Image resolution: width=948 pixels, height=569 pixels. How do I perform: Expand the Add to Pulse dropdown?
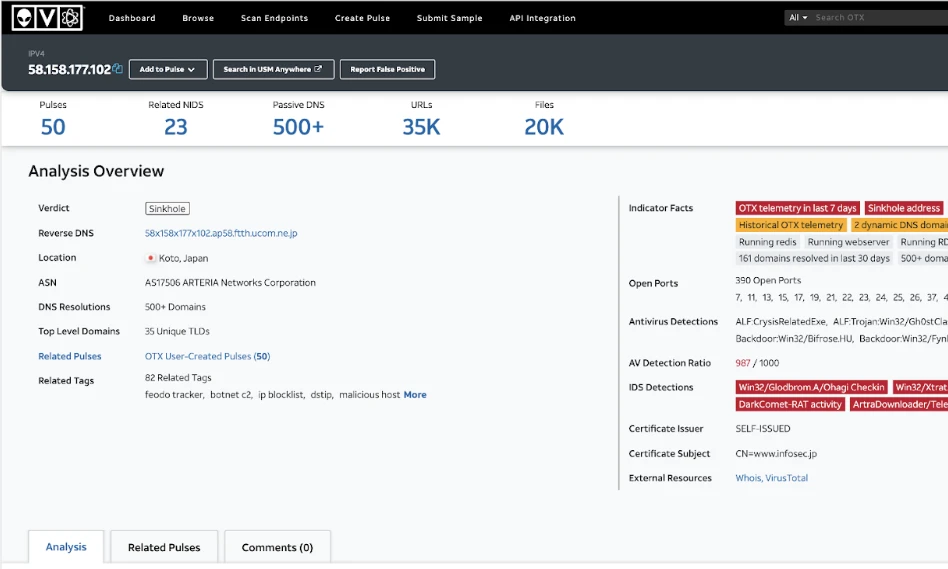pos(168,70)
